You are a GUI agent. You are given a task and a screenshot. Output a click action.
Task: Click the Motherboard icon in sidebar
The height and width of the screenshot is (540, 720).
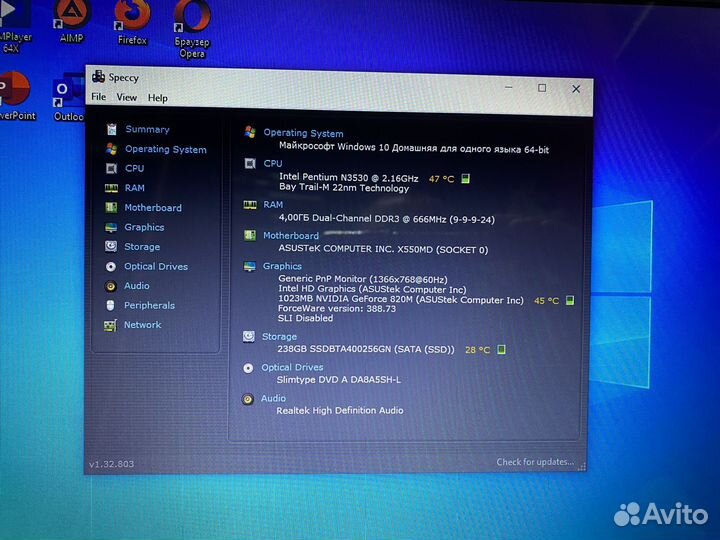[111, 208]
